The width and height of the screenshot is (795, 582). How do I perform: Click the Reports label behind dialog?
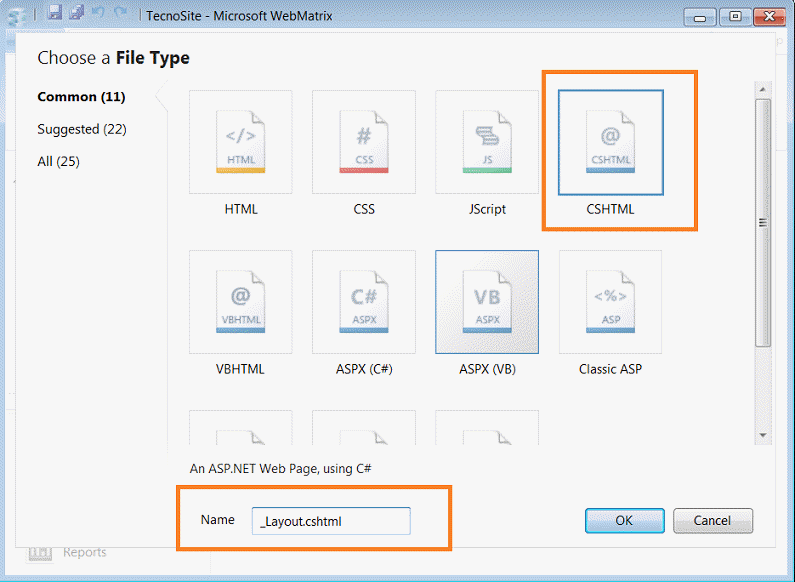pyautogui.click(x=85, y=552)
